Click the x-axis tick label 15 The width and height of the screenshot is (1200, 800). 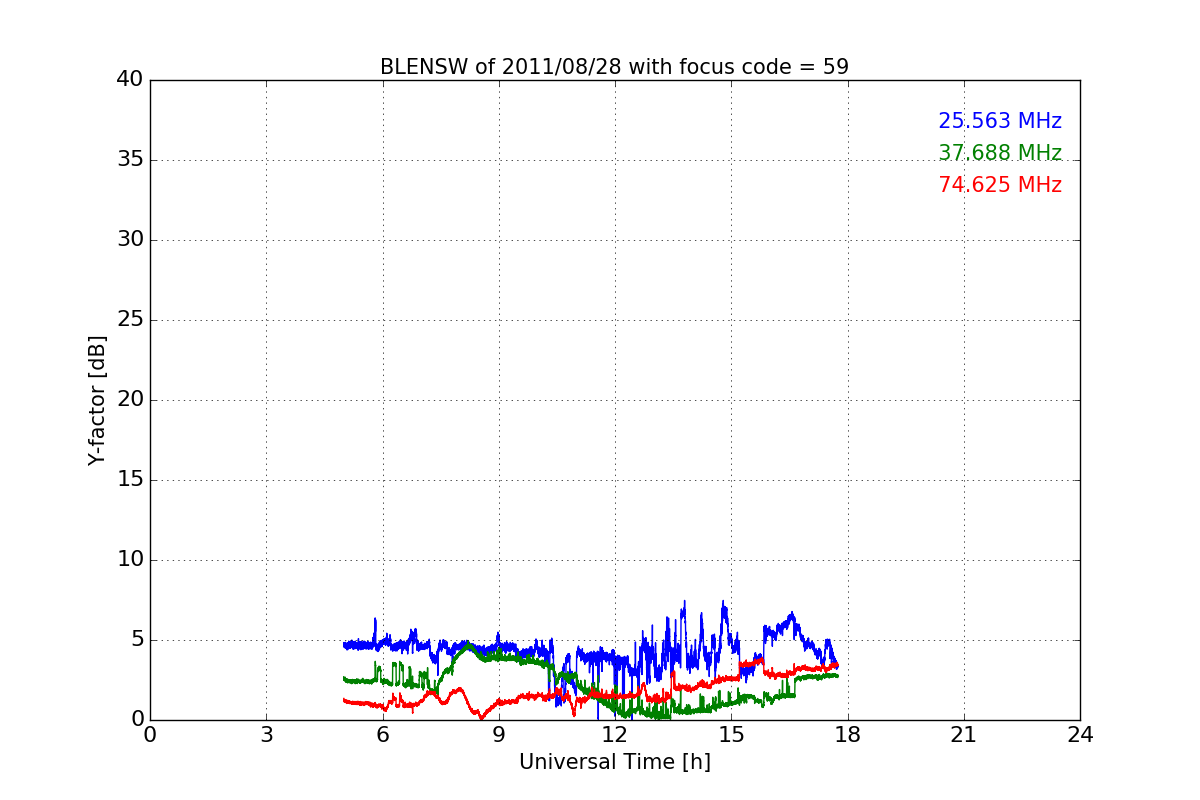click(x=731, y=735)
